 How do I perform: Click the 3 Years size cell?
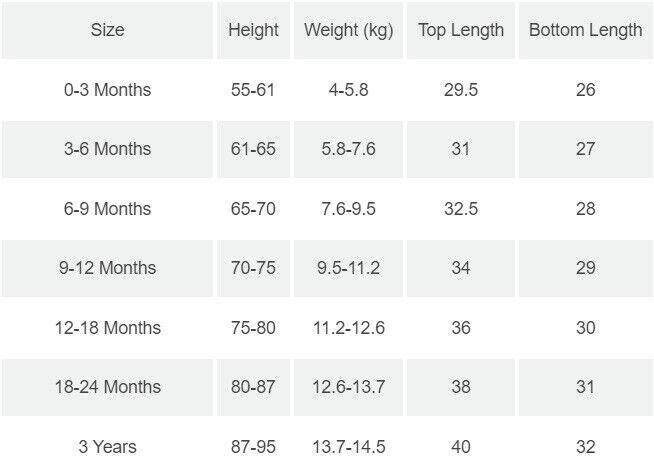[x=107, y=446]
